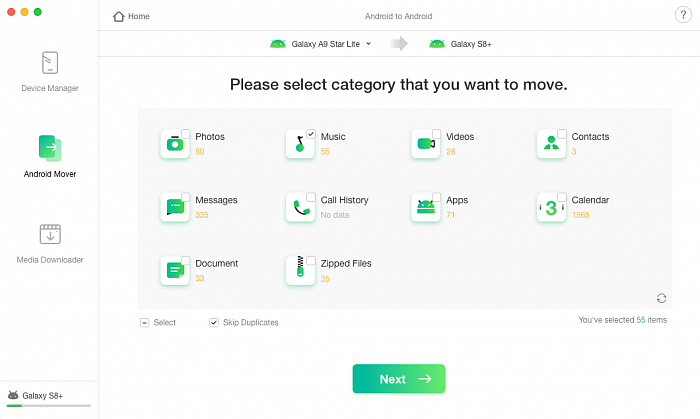This screenshot has height=419, width=700.
Task: Click the Calendar number 3 icon
Action: (551, 207)
